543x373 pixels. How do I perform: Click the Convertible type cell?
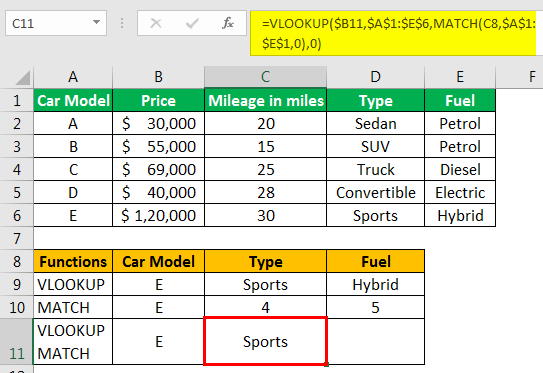(376, 192)
